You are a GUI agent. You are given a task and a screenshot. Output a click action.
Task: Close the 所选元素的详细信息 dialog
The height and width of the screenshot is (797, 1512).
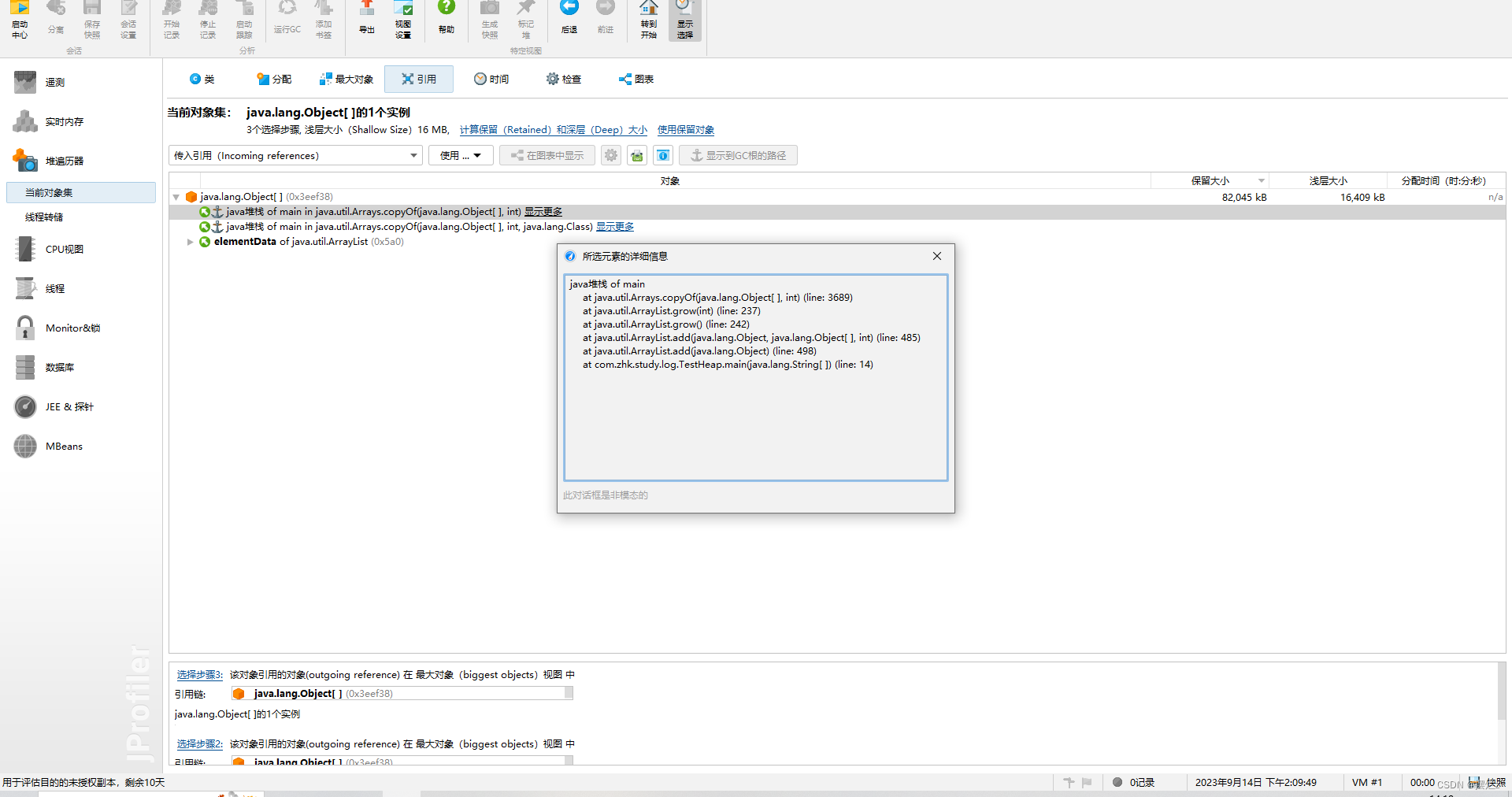tap(937, 256)
